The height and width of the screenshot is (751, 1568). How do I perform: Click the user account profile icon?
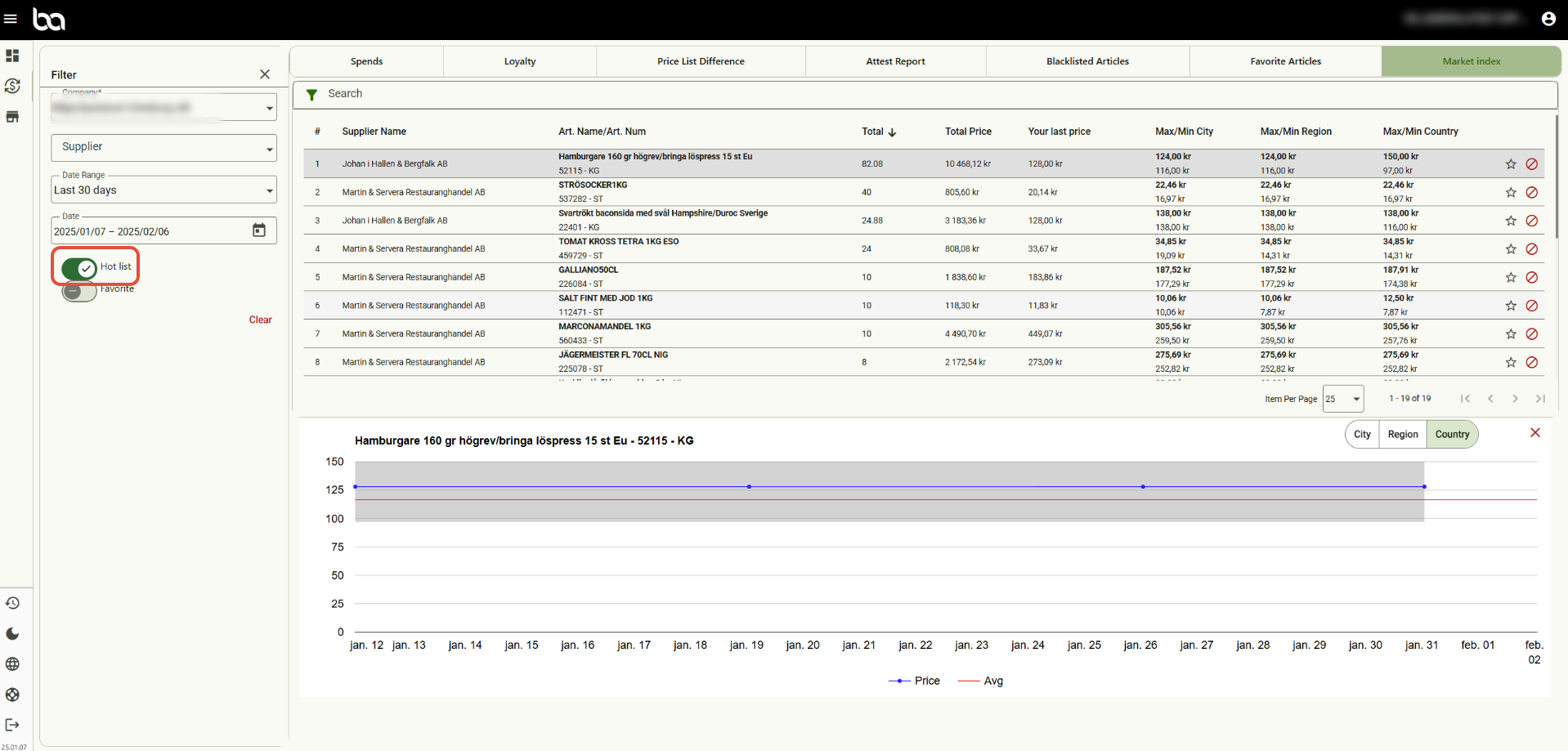[x=1548, y=19]
